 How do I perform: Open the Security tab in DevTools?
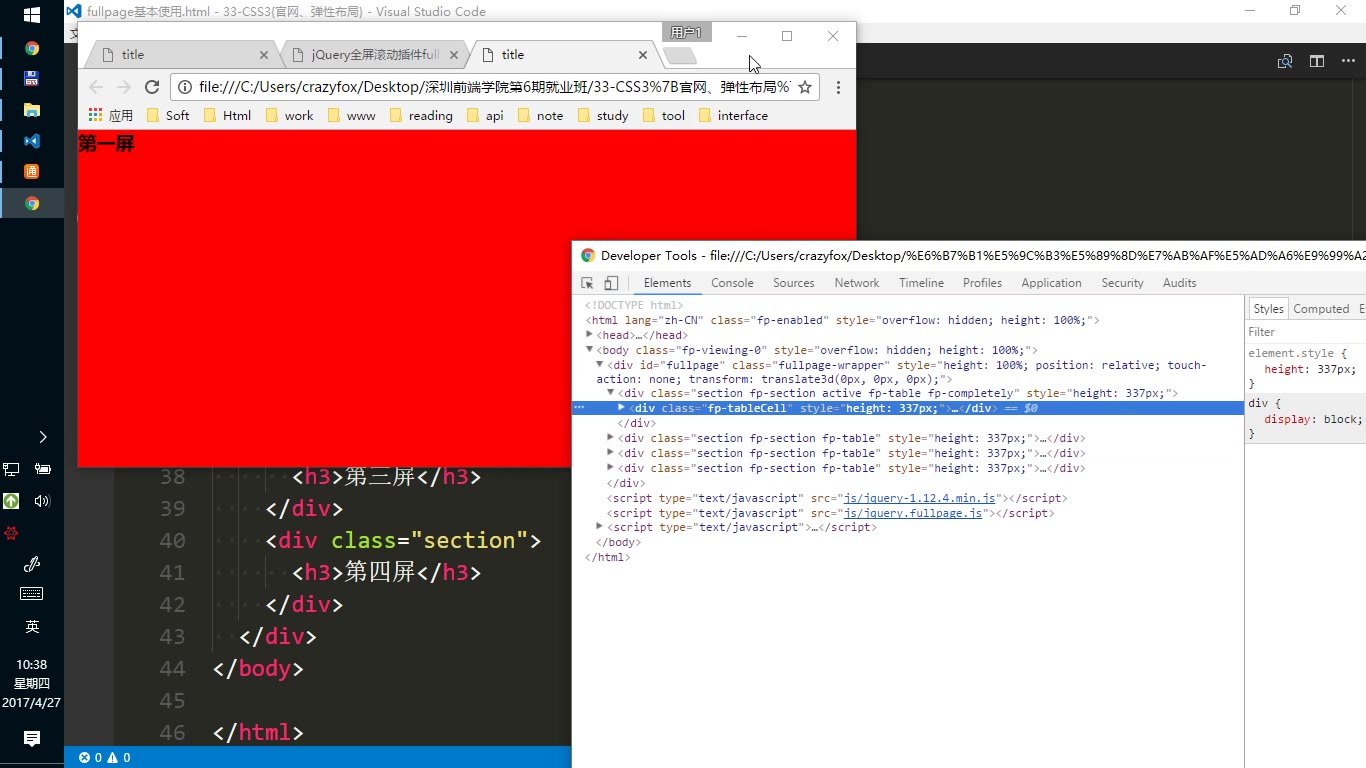pos(1122,283)
